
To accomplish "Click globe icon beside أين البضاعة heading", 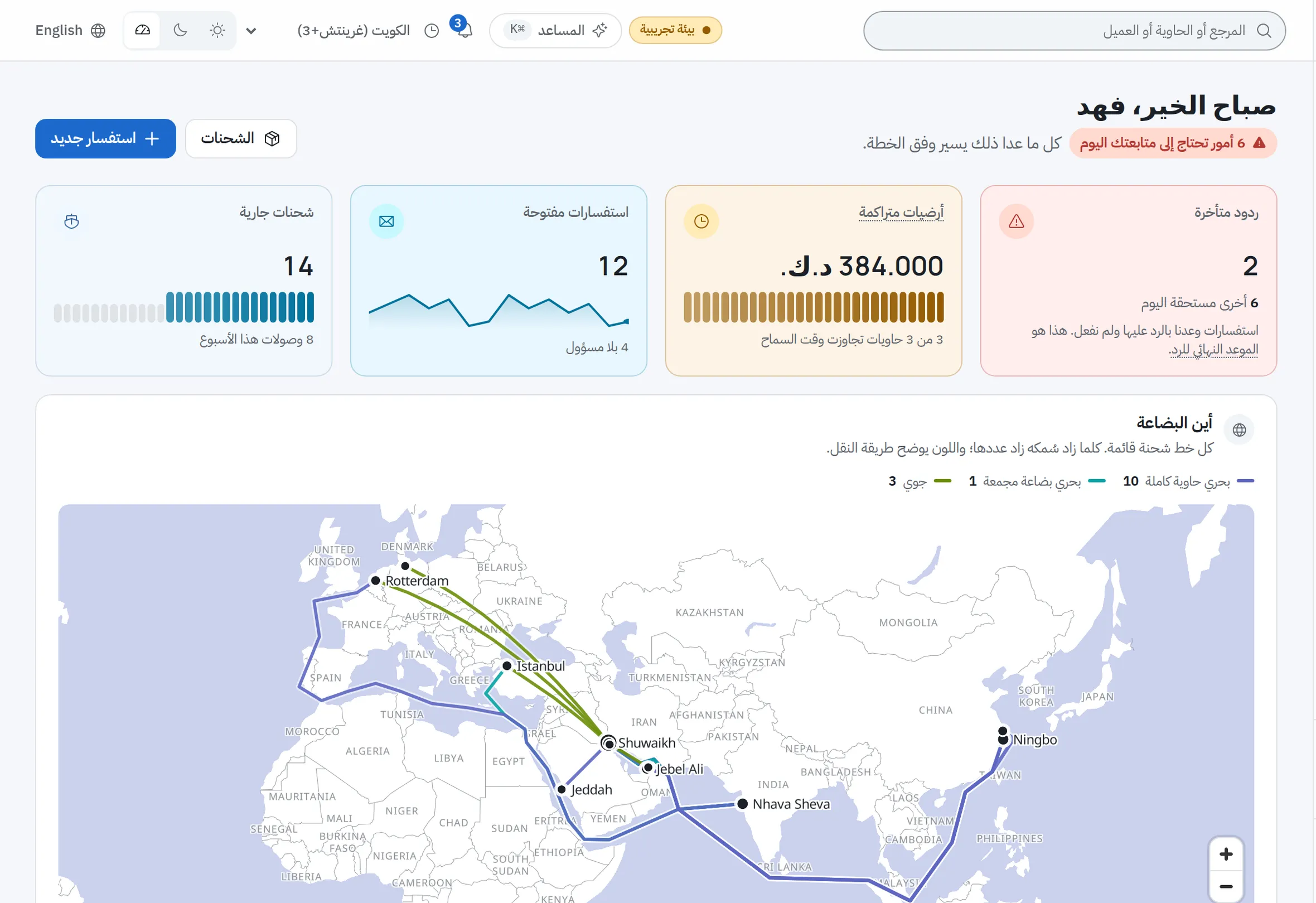I will [x=1239, y=430].
